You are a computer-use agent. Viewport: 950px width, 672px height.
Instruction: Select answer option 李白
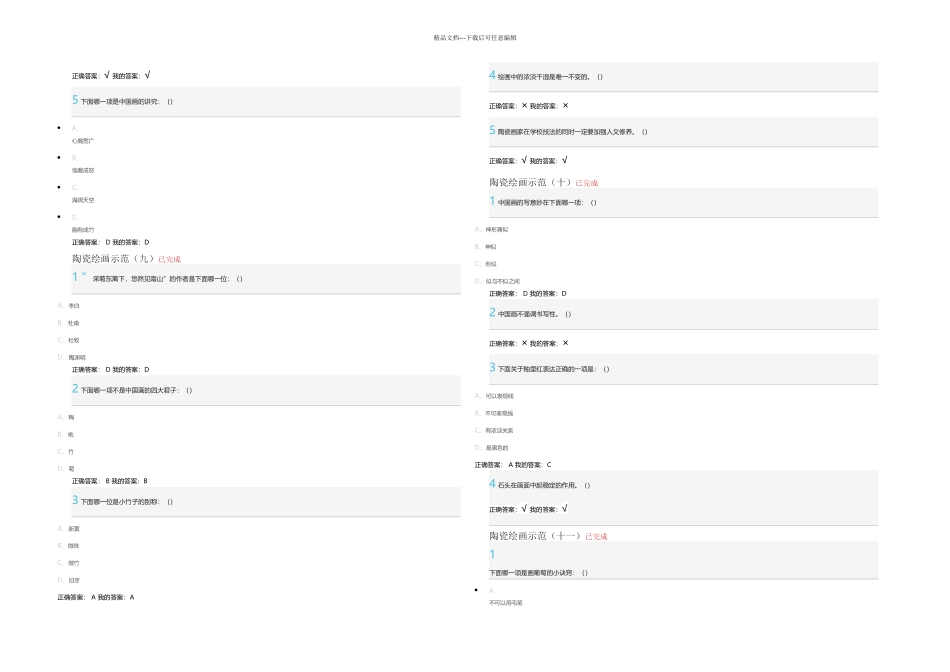74,306
